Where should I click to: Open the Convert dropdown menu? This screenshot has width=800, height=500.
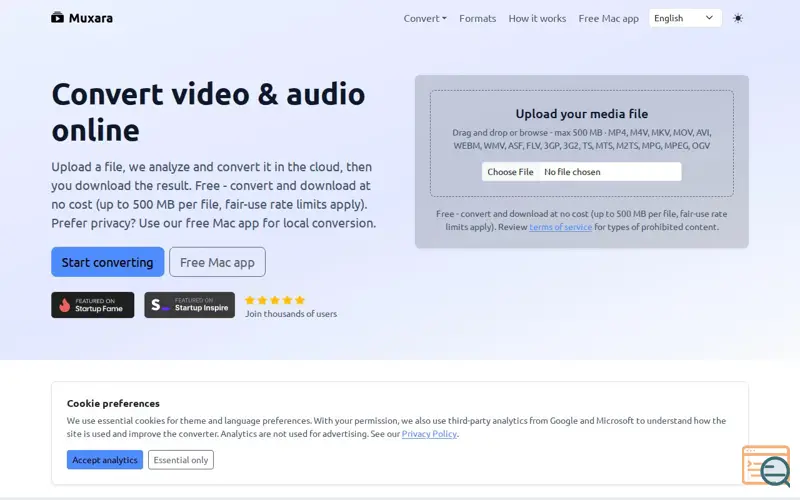[x=425, y=18]
